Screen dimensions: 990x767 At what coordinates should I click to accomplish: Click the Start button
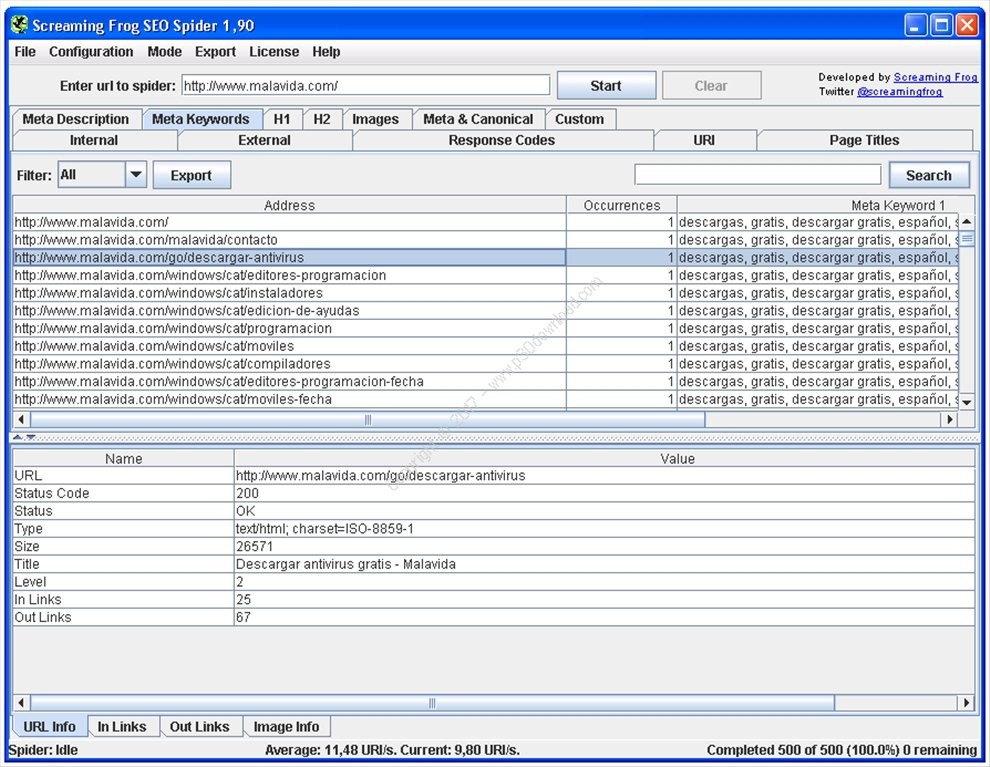click(x=606, y=85)
